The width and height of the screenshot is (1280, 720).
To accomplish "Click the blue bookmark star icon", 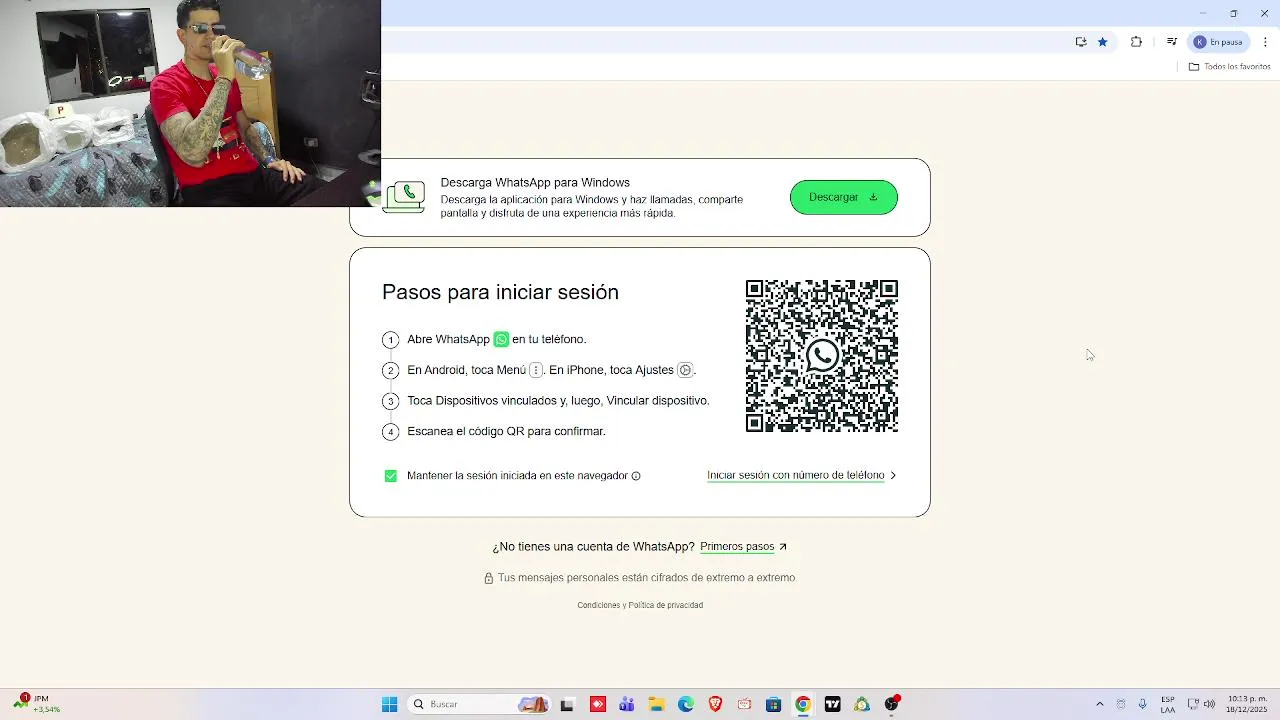I will click(1103, 42).
